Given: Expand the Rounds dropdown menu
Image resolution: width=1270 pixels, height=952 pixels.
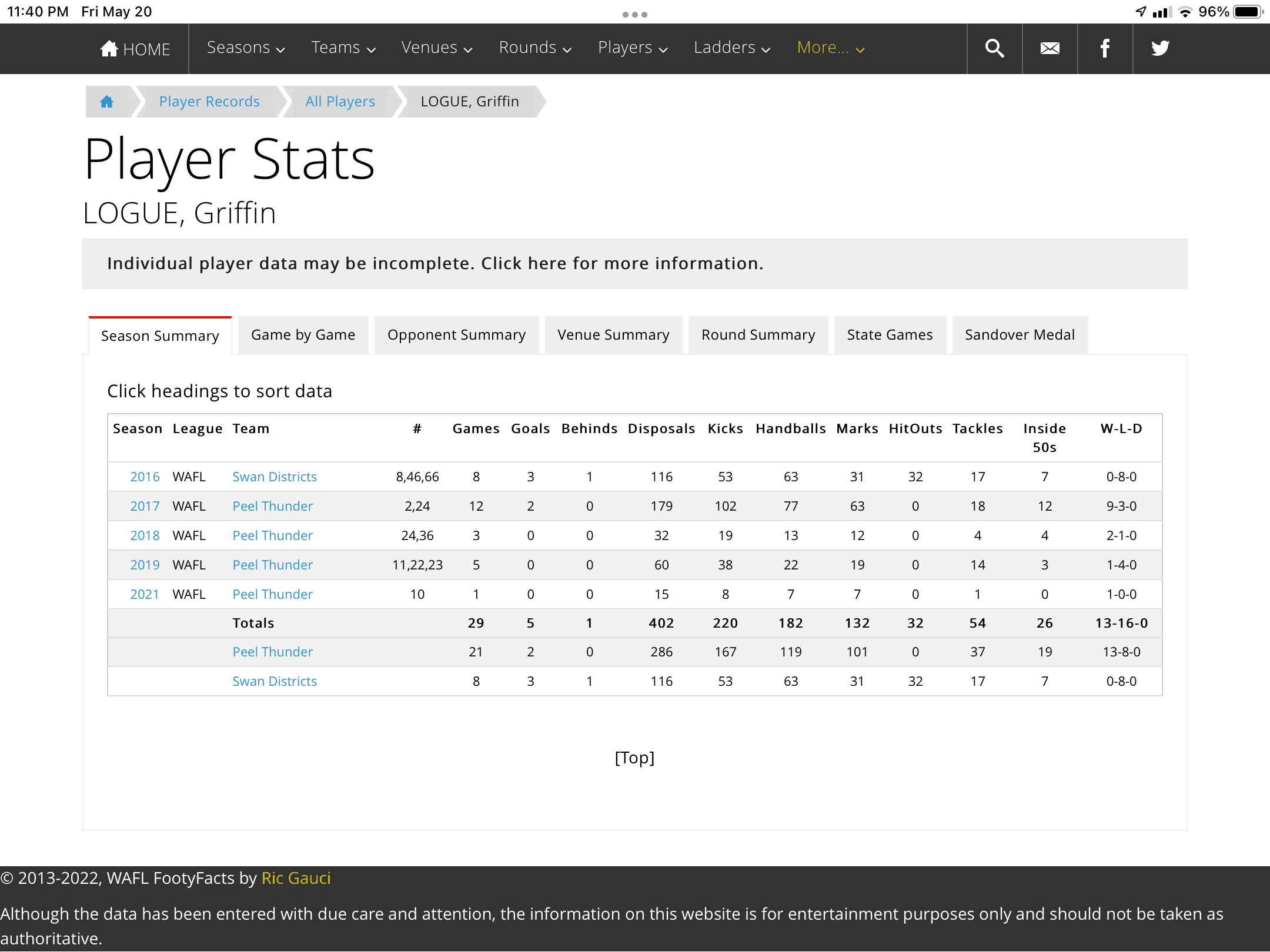Looking at the screenshot, I should tap(535, 48).
